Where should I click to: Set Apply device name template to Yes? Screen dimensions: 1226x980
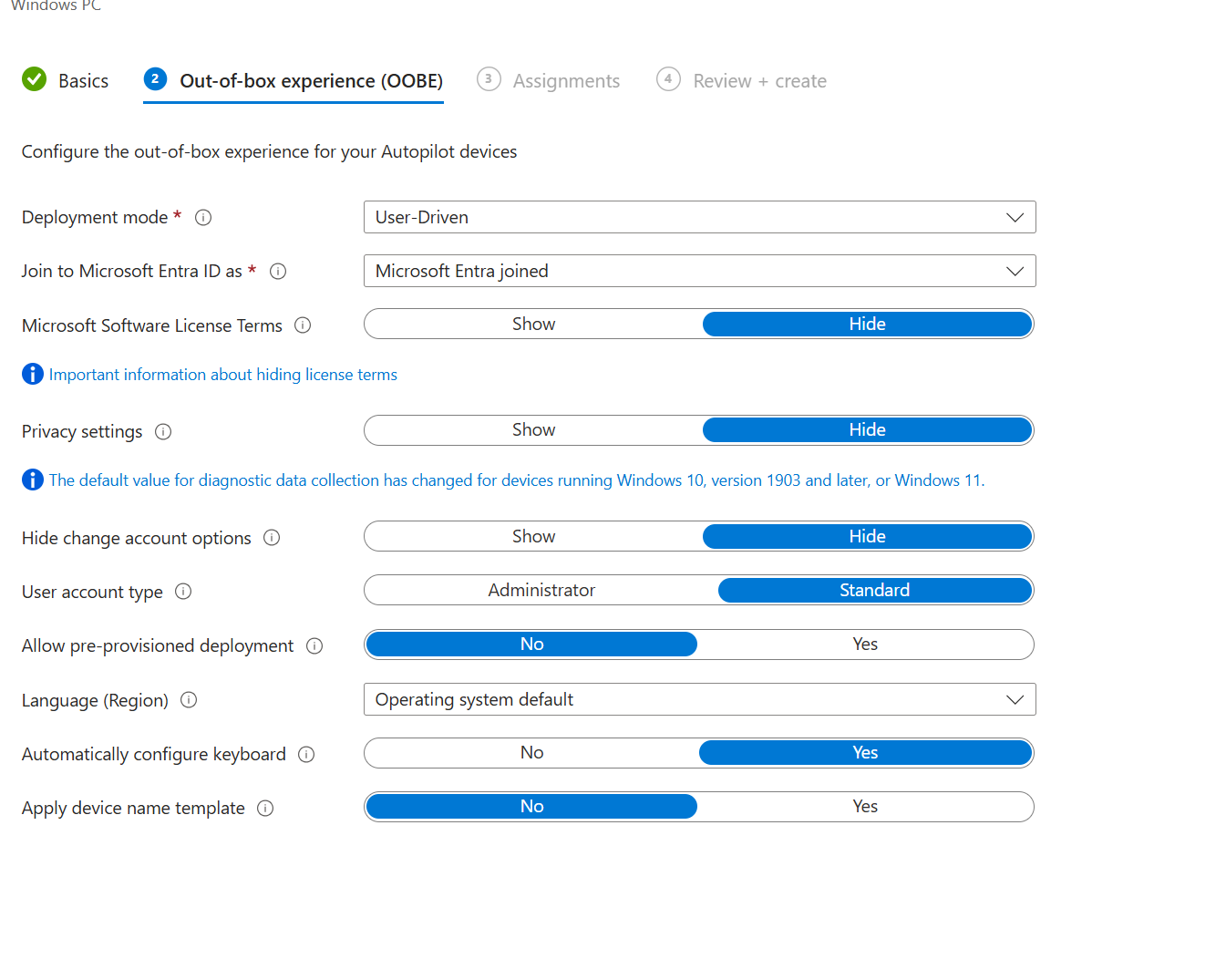point(864,807)
